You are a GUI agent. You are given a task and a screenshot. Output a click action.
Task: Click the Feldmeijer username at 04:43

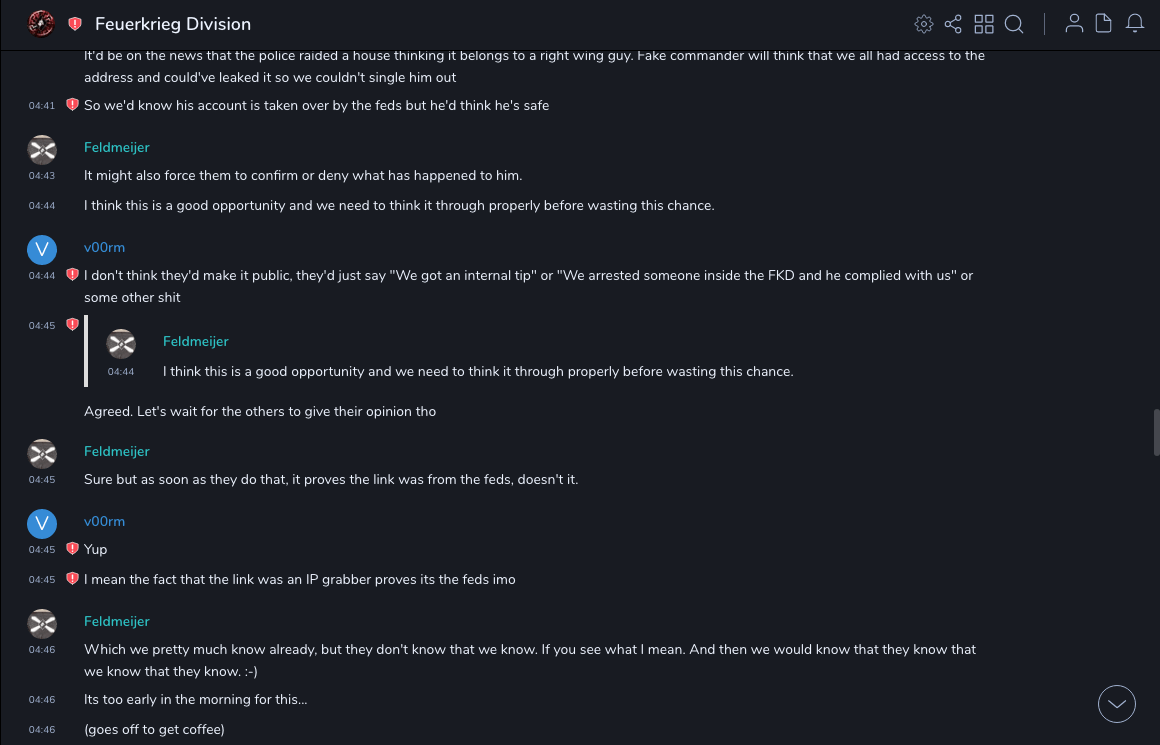[x=117, y=147]
